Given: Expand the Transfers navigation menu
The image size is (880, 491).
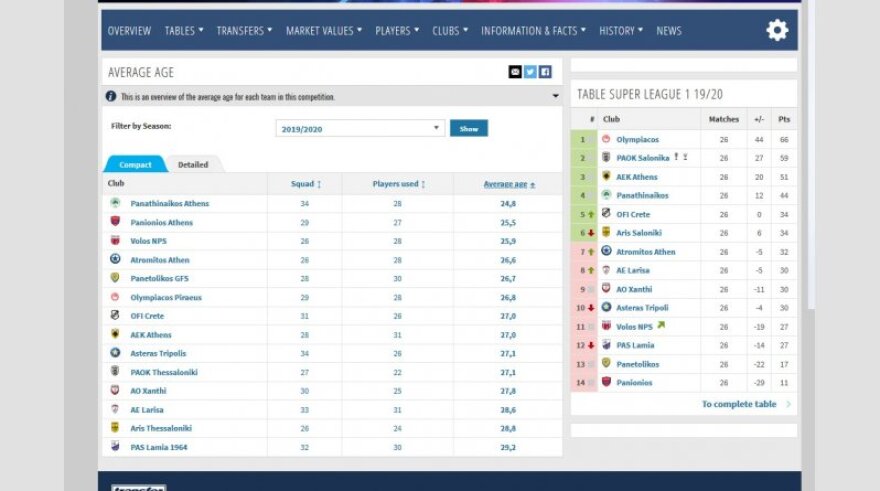Looking at the screenshot, I should pos(245,31).
